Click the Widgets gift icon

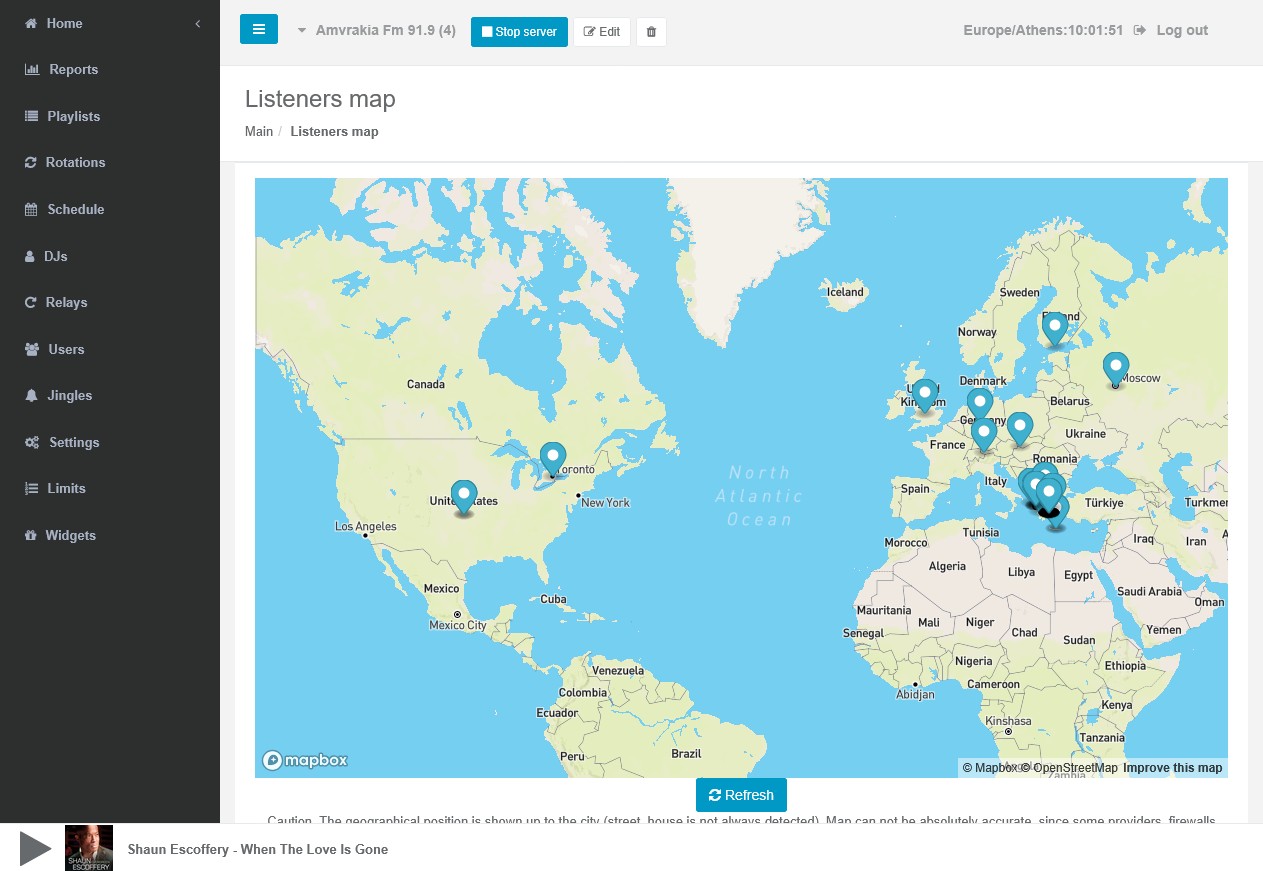pos(31,536)
